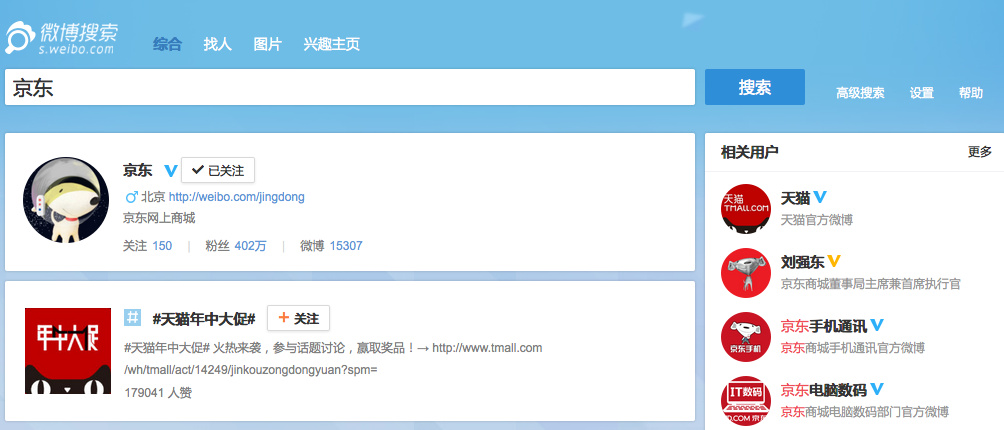This screenshot has height=430, width=1004.
Task: Open 京东电脑数码 avatar icon
Action: tap(745, 401)
